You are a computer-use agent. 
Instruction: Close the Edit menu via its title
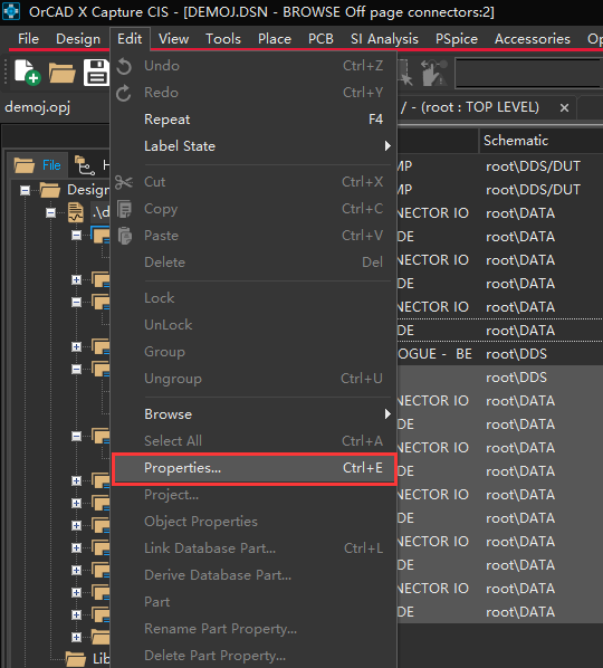[x=130, y=39]
